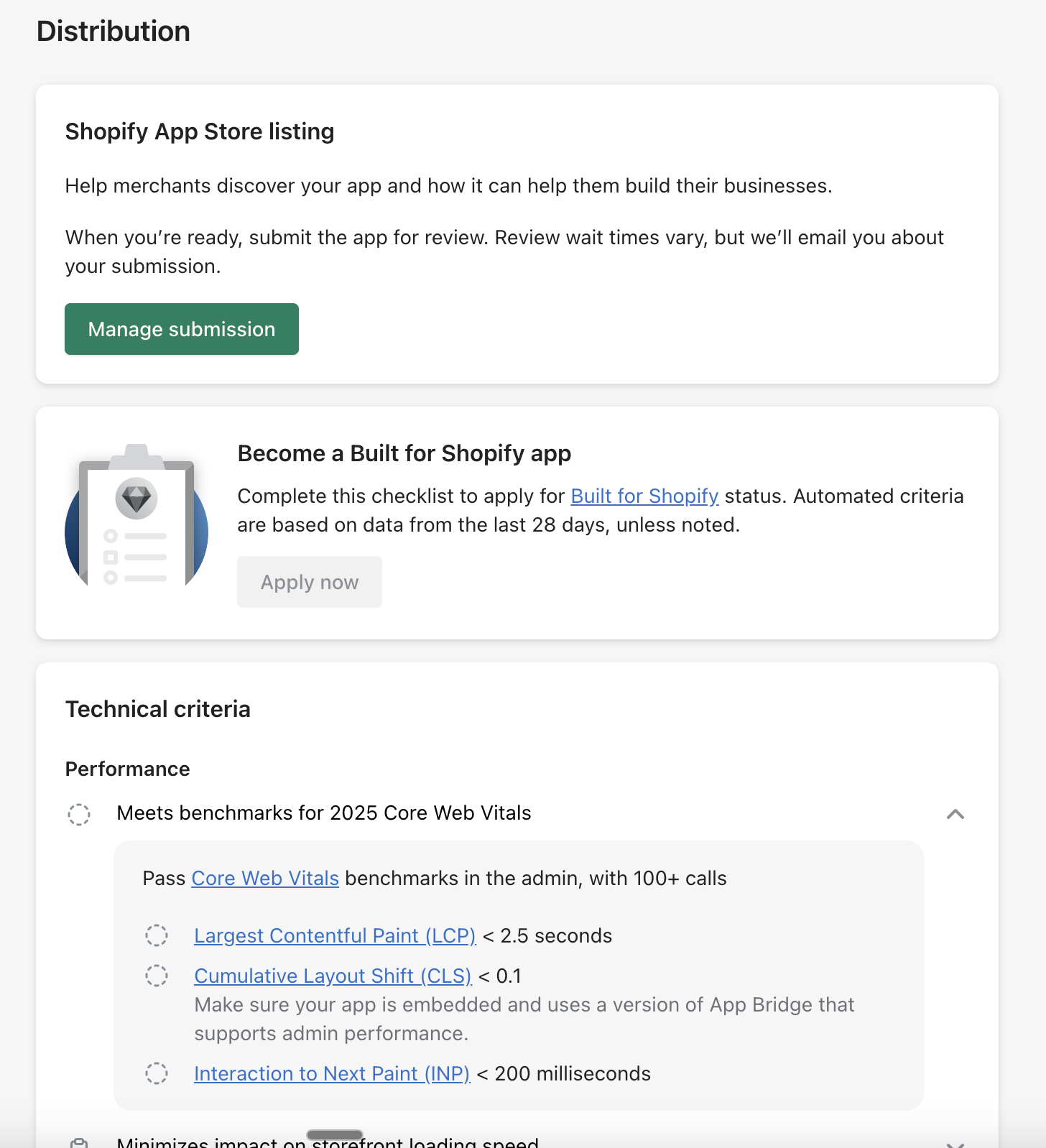Click the "Manage submission" button
This screenshot has height=1148, width=1046.
click(181, 329)
